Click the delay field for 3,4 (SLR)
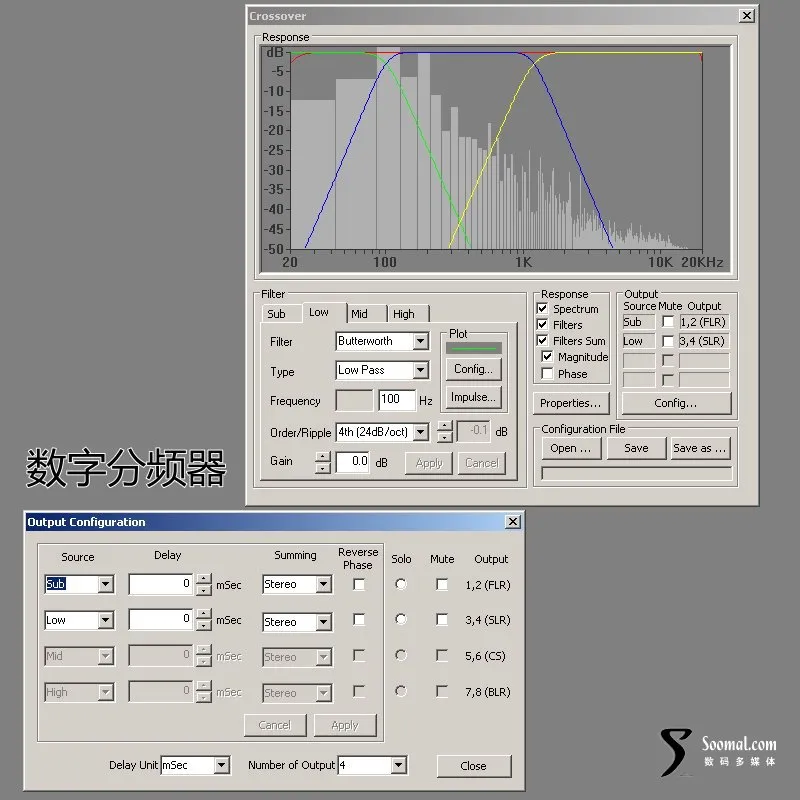800x800 pixels. click(x=161, y=619)
